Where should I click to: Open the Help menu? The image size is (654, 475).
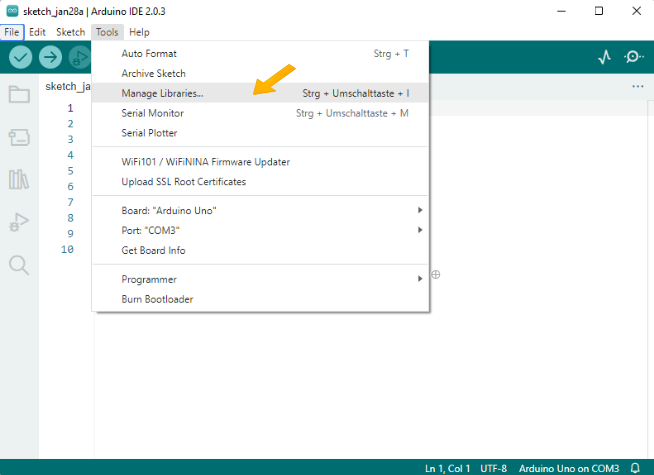[139, 32]
